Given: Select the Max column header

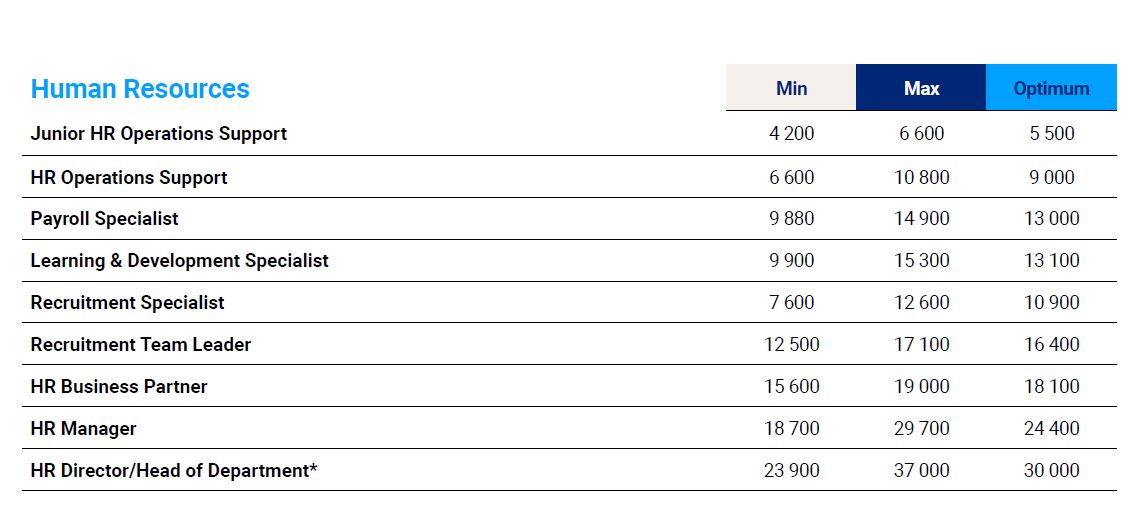Looking at the screenshot, I should pos(921,88).
